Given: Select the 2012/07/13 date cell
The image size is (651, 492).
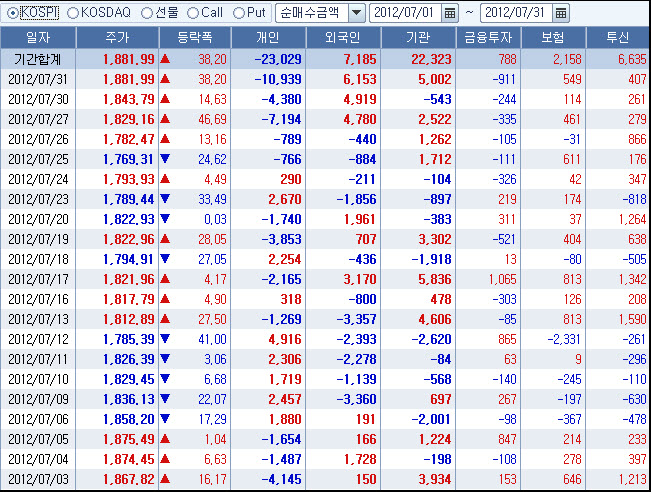Looking at the screenshot, I should 38,319.
